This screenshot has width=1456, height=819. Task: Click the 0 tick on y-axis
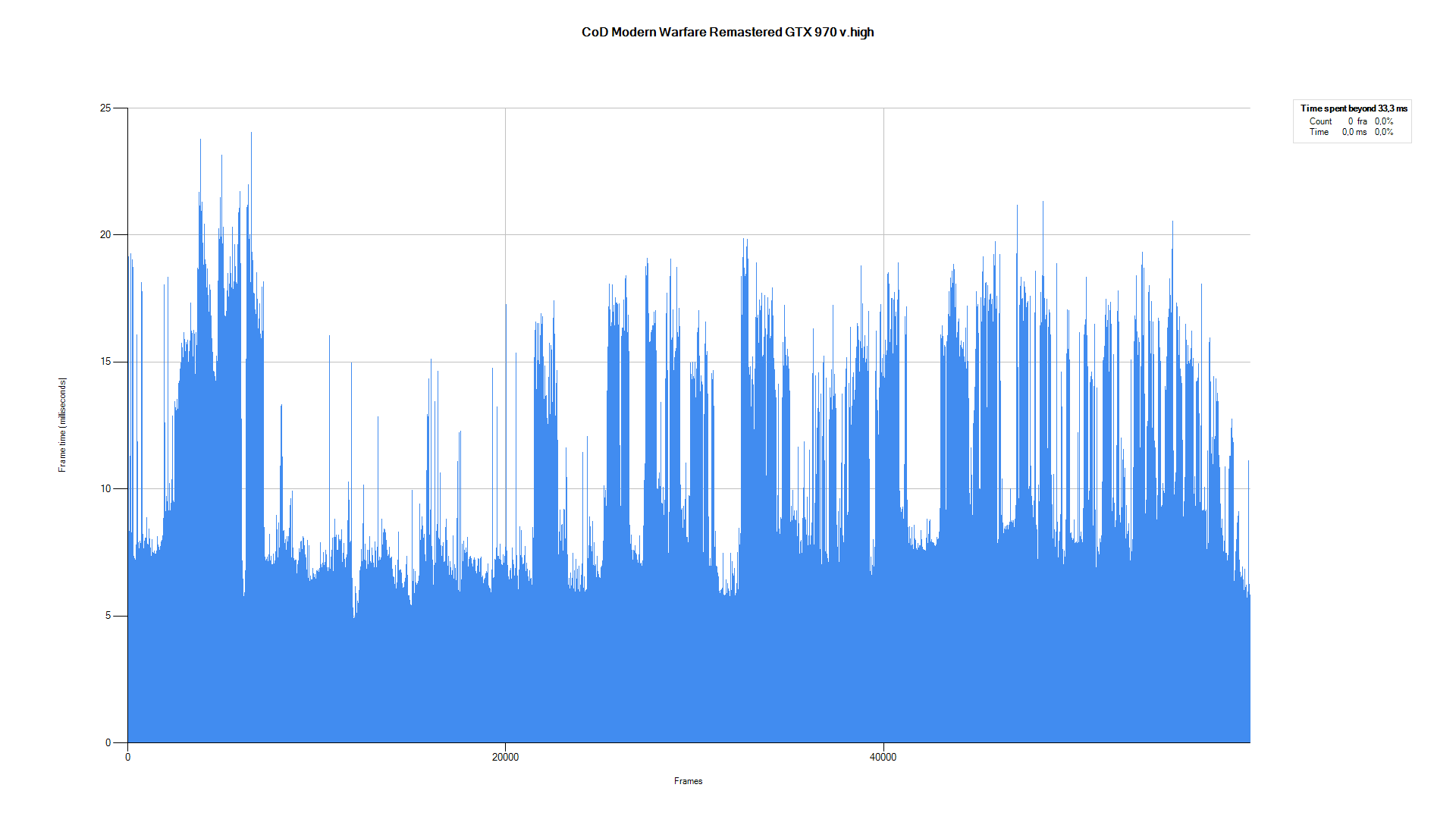click(108, 742)
